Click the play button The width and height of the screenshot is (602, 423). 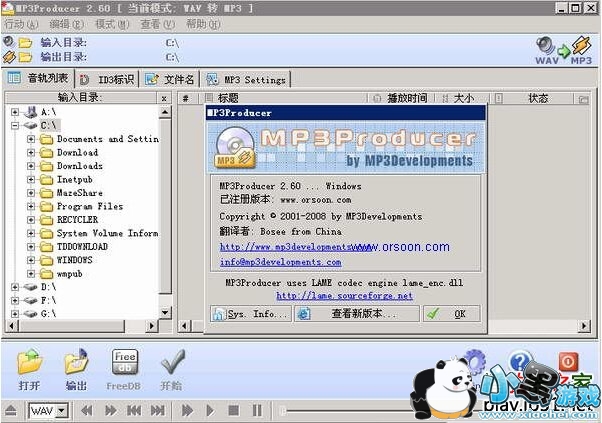pyautogui.click(x=210, y=411)
